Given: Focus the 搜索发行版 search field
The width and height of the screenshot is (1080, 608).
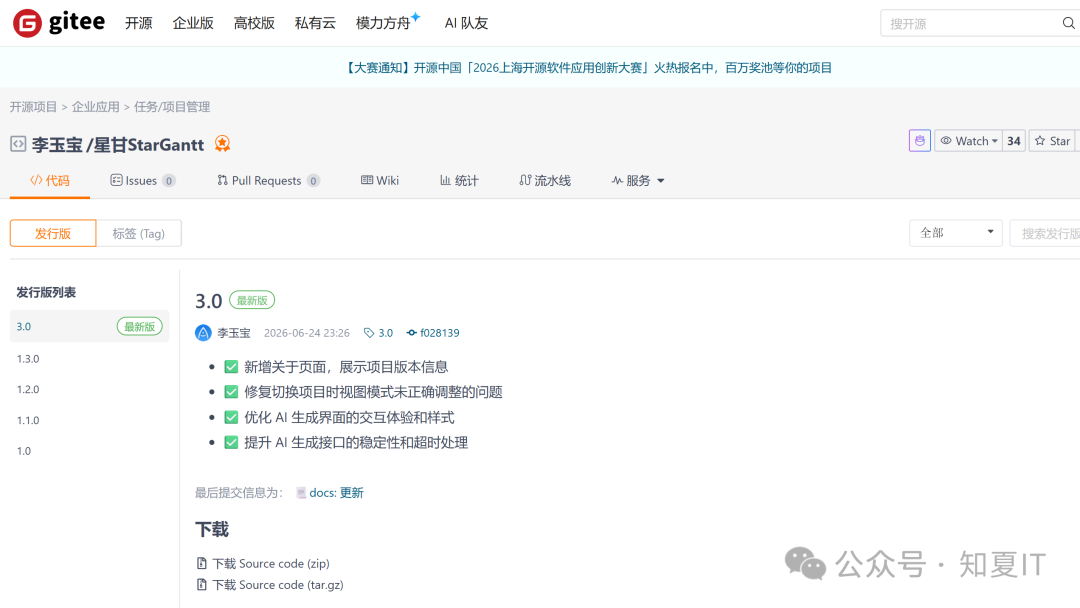Looking at the screenshot, I should click(1045, 233).
